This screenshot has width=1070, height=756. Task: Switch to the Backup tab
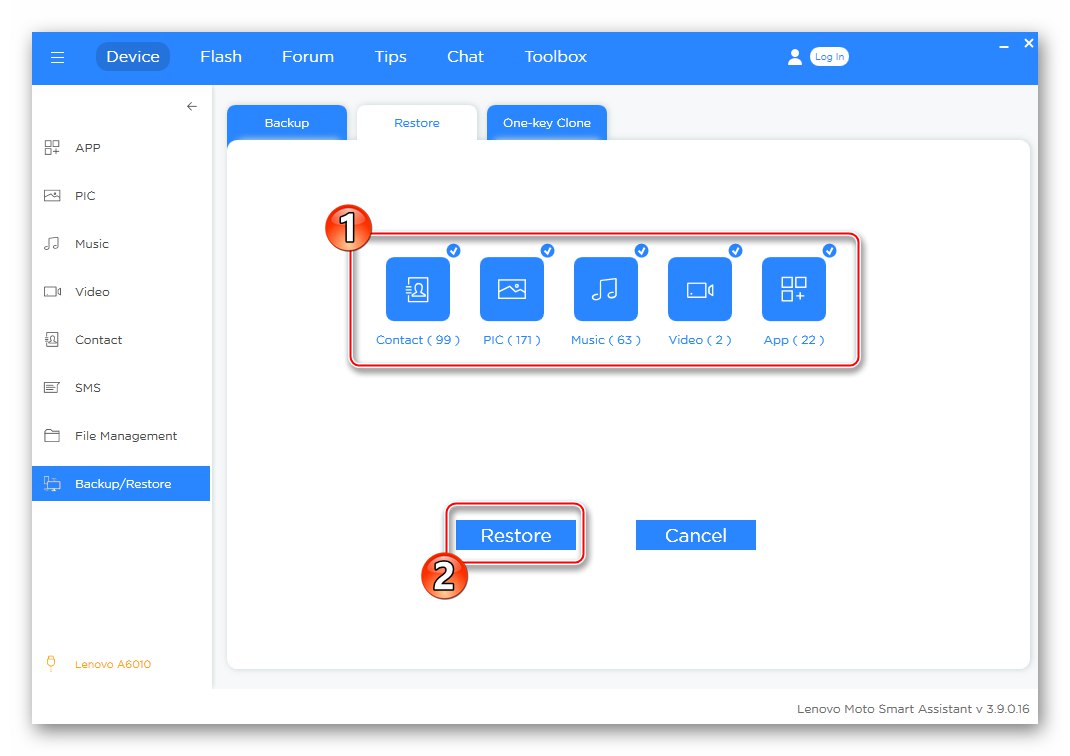tap(287, 123)
